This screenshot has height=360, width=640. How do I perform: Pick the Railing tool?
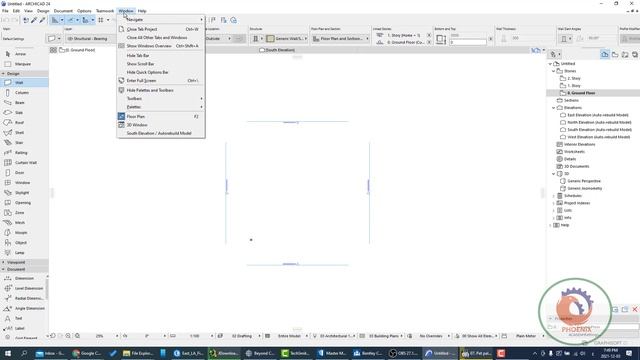tap(21, 153)
